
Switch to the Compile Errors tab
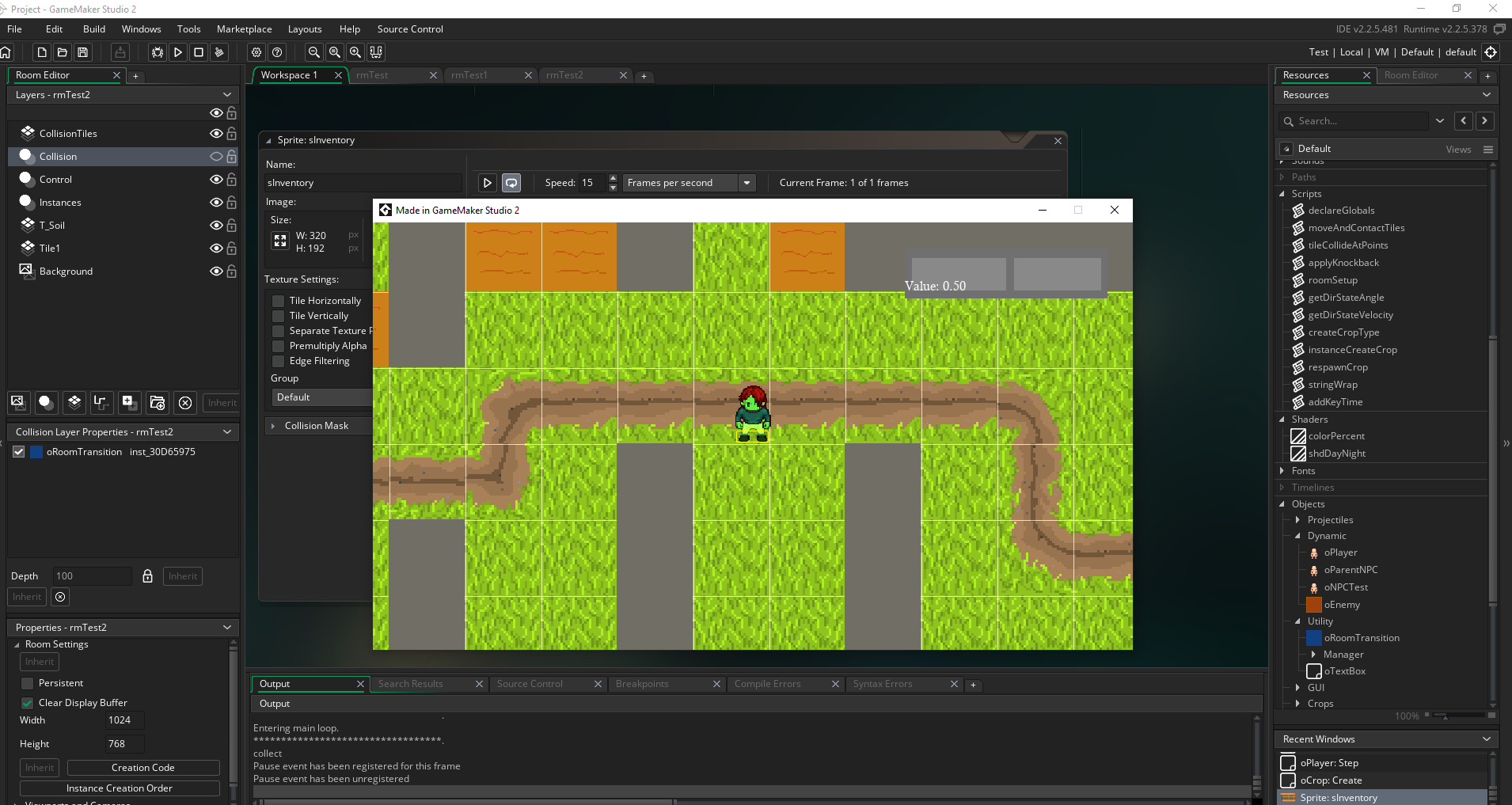coord(767,684)
